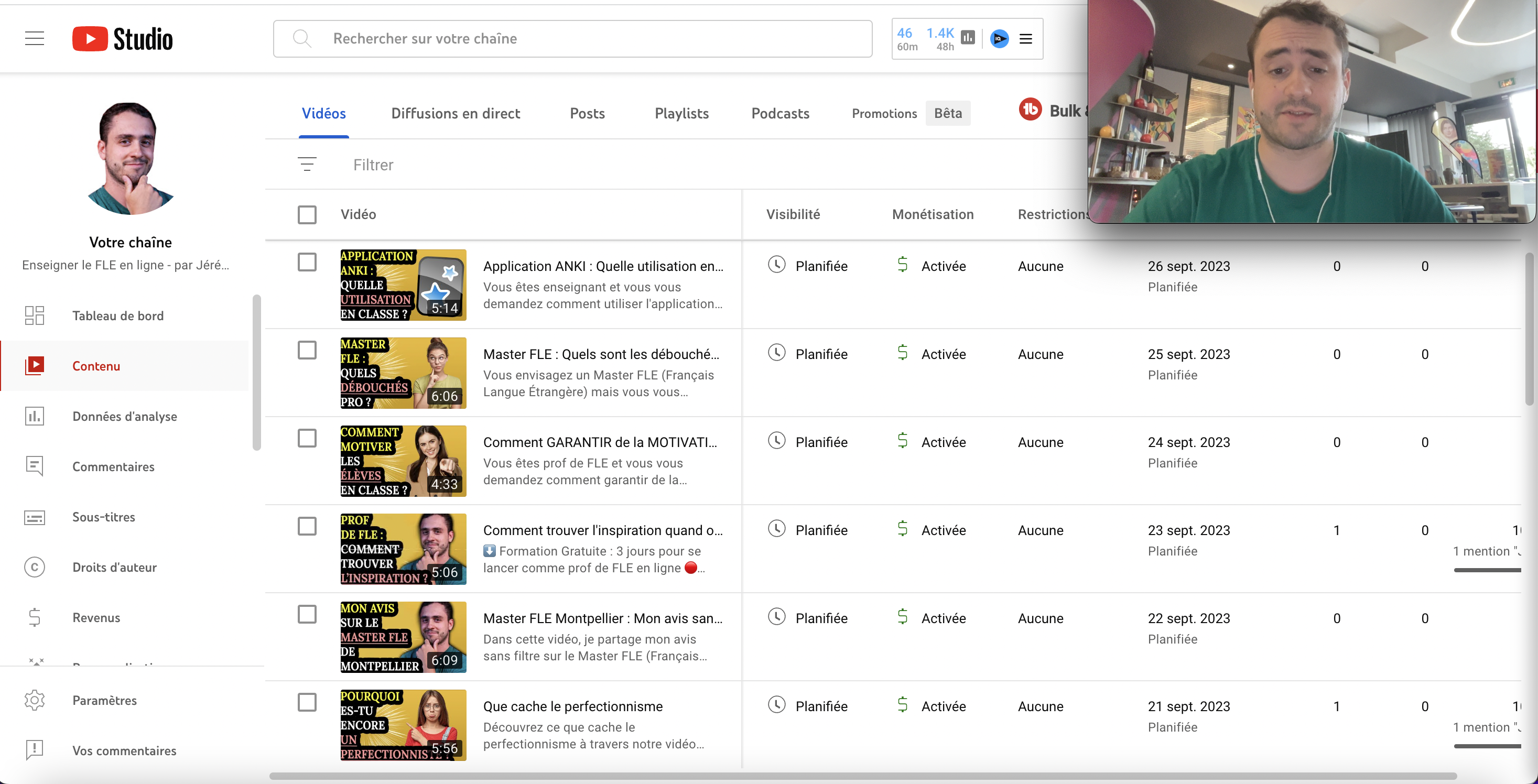Check the select-all videos header checkbox
1538x784 pixels.
307,214
